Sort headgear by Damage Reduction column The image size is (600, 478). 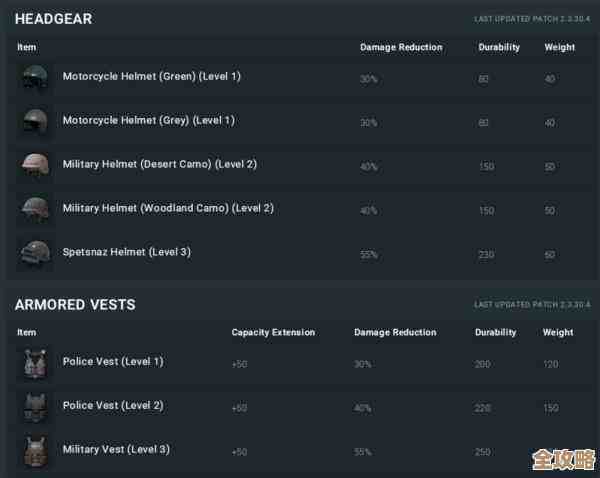tap(401, 47)
